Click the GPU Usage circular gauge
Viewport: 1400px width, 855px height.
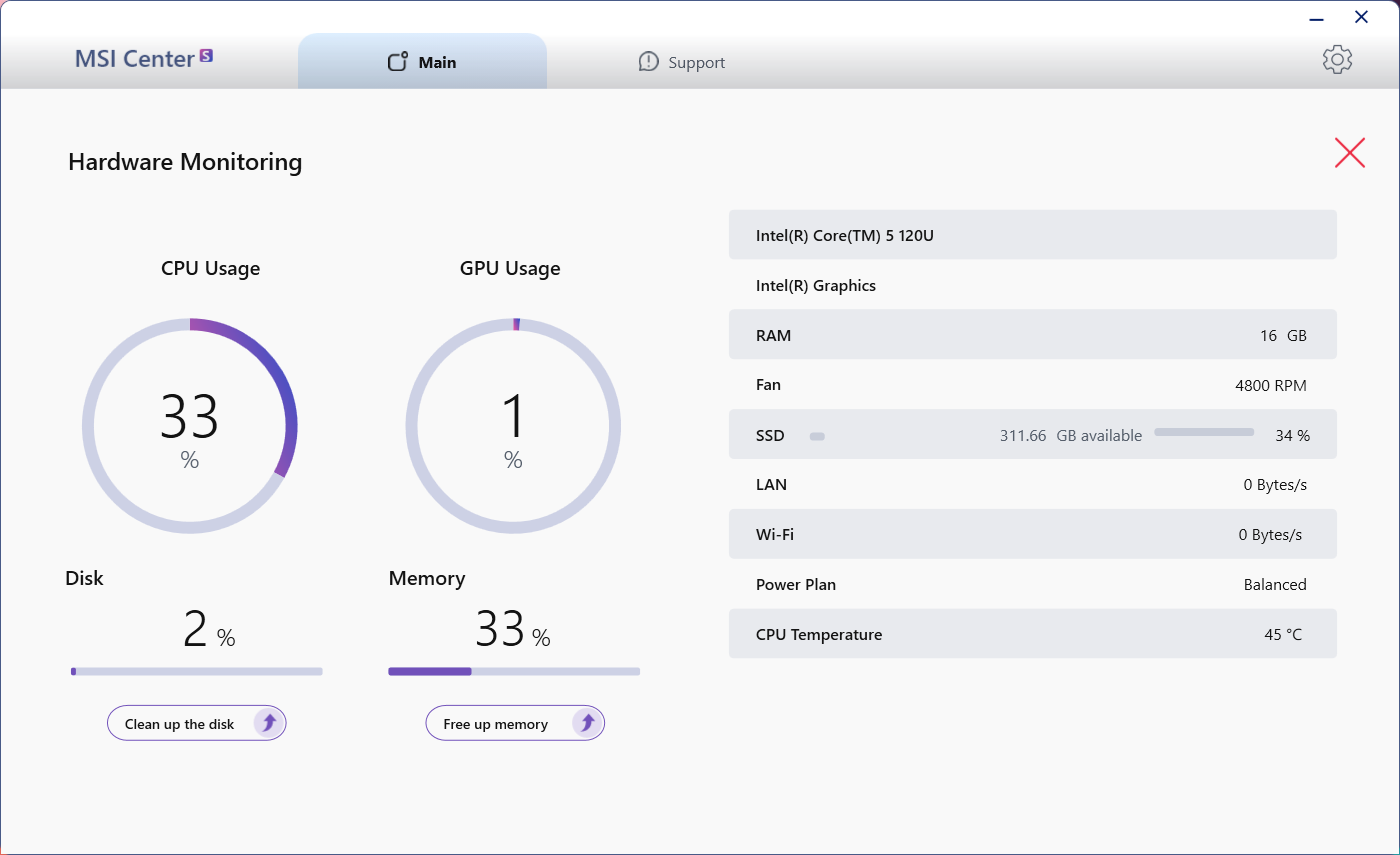point(513,426)
